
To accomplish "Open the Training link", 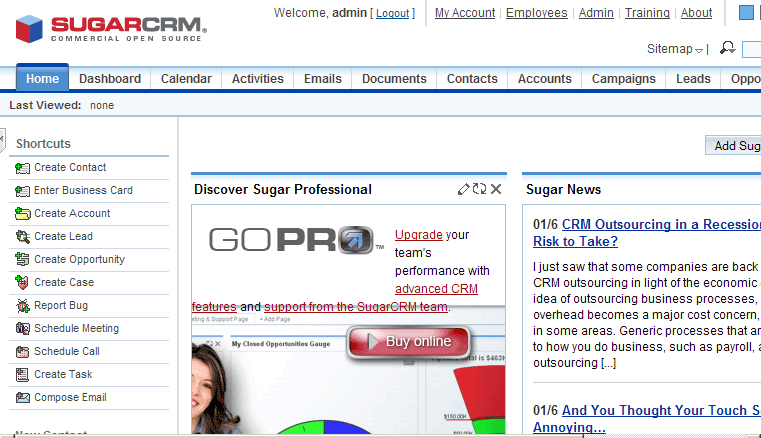I will 647,13.
